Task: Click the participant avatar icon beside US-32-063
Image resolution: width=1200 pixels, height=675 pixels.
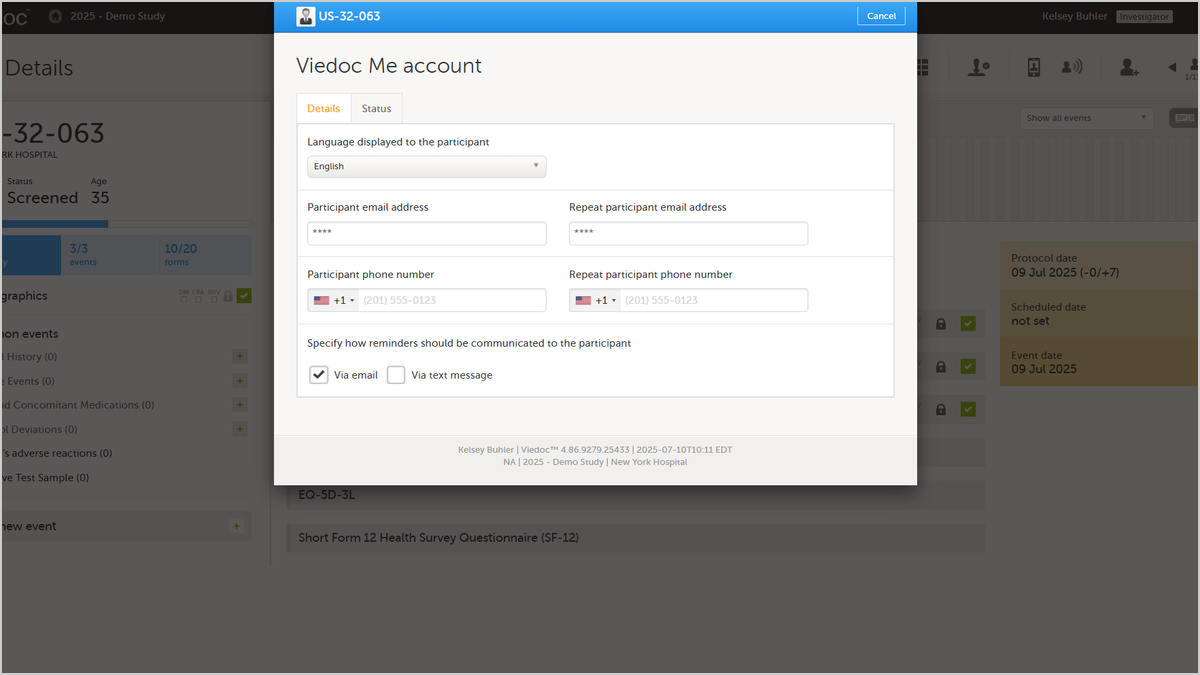Action: click(305, 16)
